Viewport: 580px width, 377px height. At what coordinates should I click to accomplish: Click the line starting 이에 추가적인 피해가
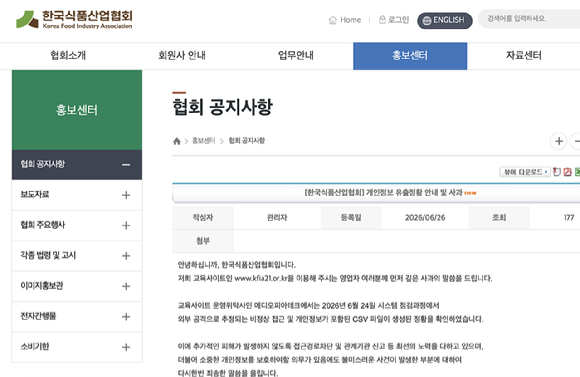tap(330, 346)
